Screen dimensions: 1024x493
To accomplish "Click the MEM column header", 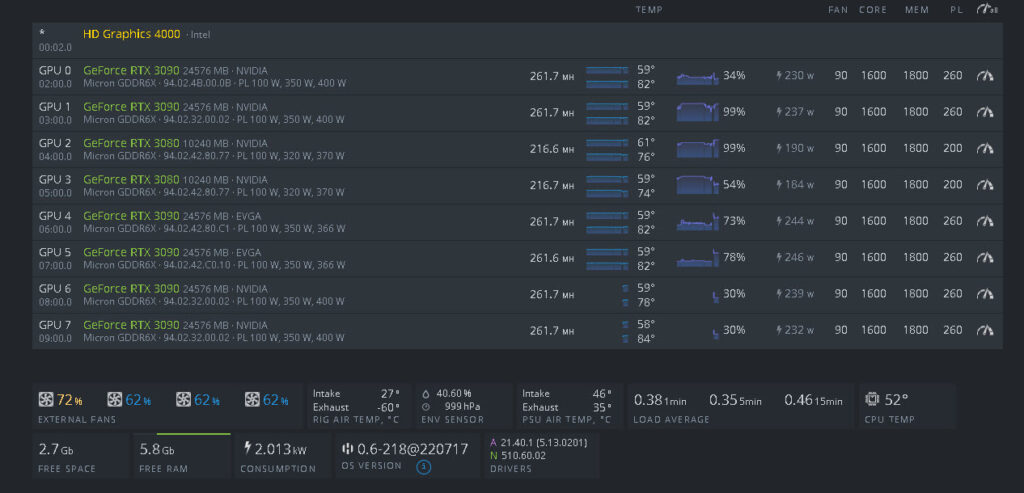I will [917, 10].
